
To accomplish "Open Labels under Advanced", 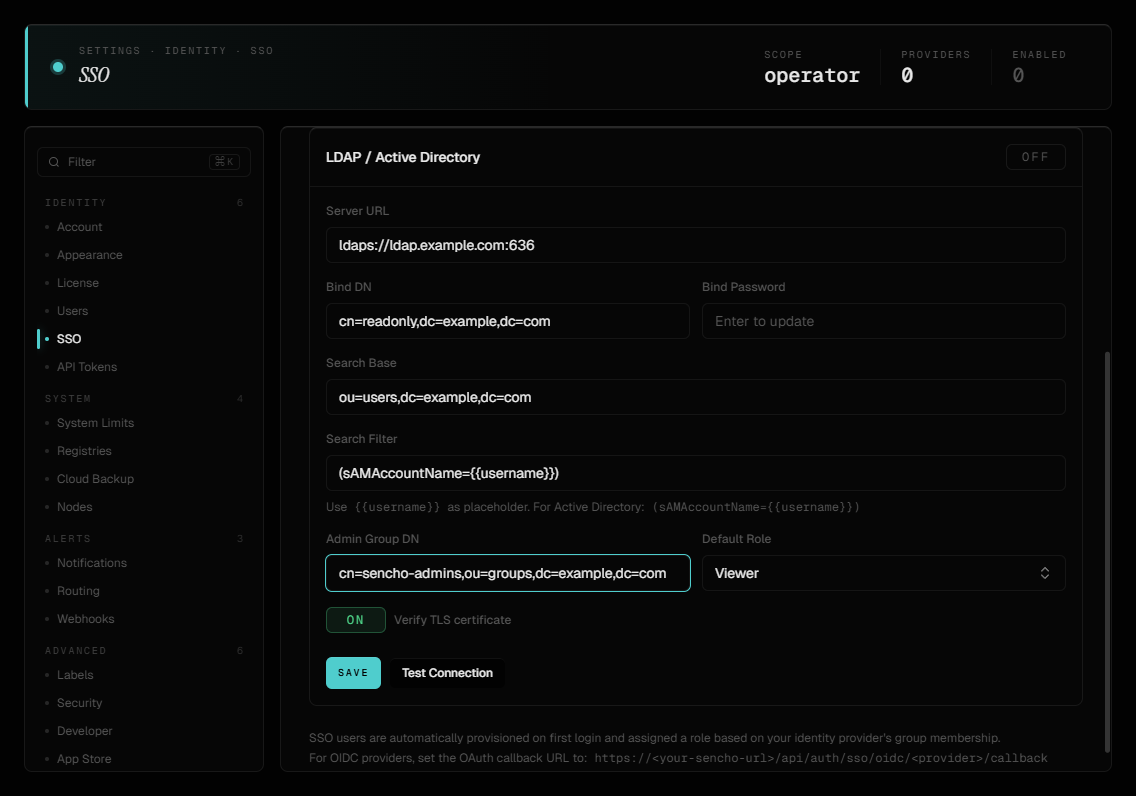I will point(75,675).
